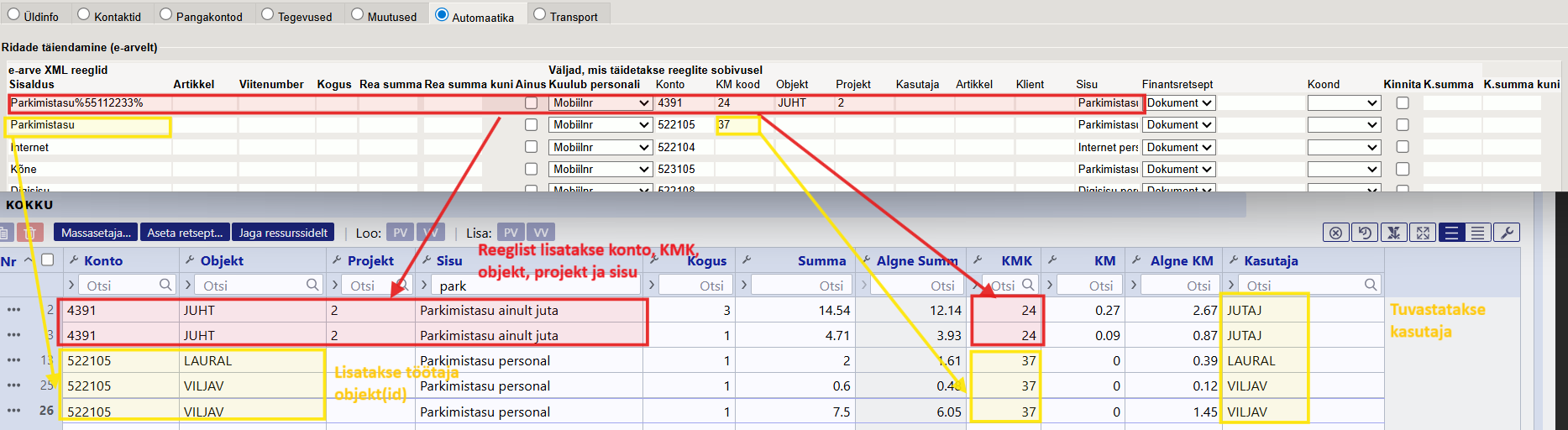Switch to the Pangakontod tab
Viewport: 1568px width, 430px height.
click(165, 14)
